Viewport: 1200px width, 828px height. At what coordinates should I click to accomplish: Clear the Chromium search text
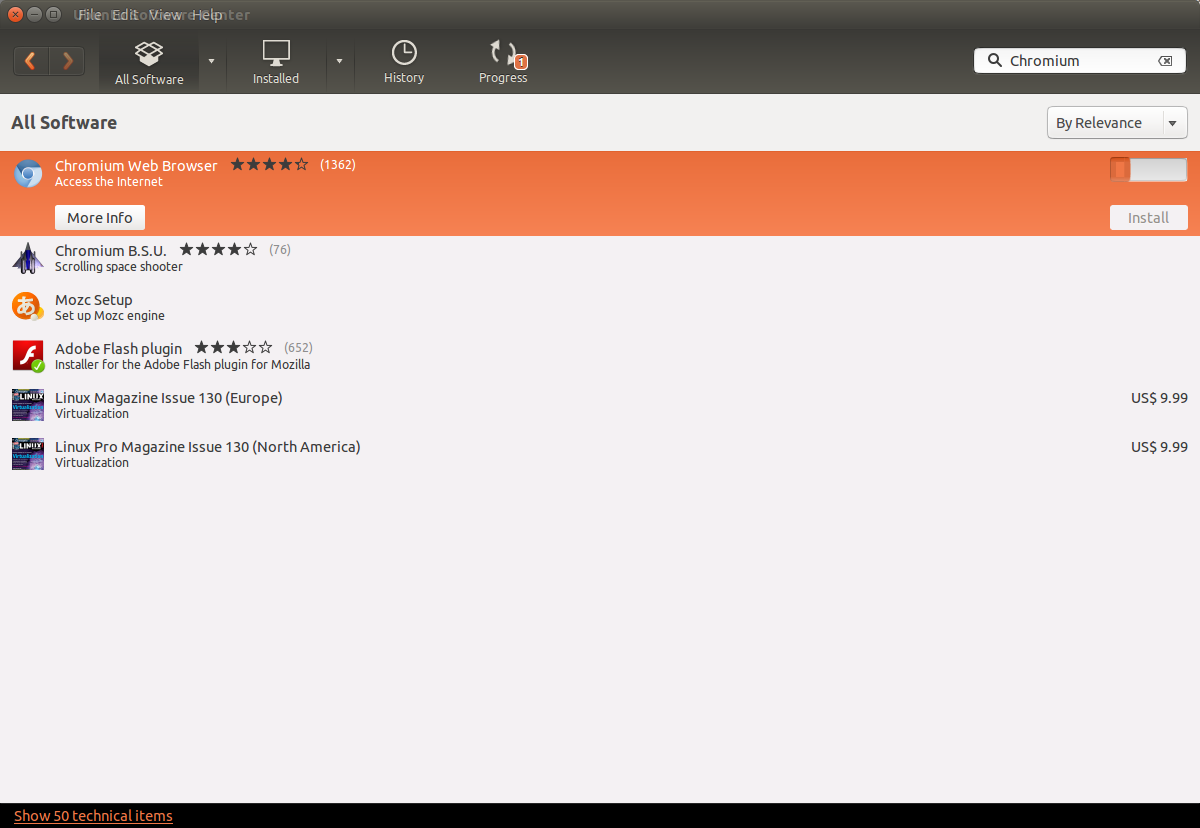point(1165,61)
